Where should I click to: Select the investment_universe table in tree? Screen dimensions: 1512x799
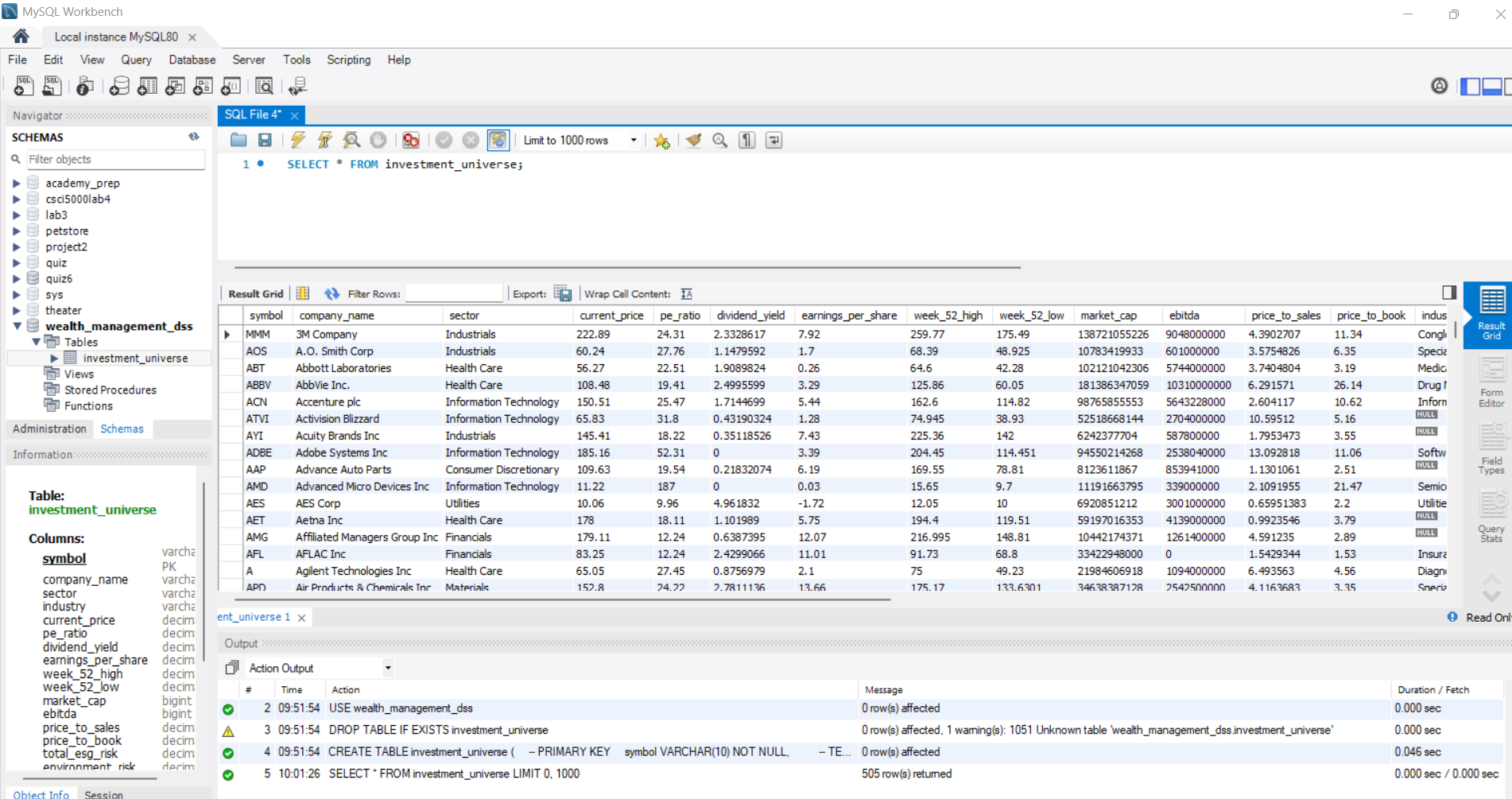click(x=135, y=359)
